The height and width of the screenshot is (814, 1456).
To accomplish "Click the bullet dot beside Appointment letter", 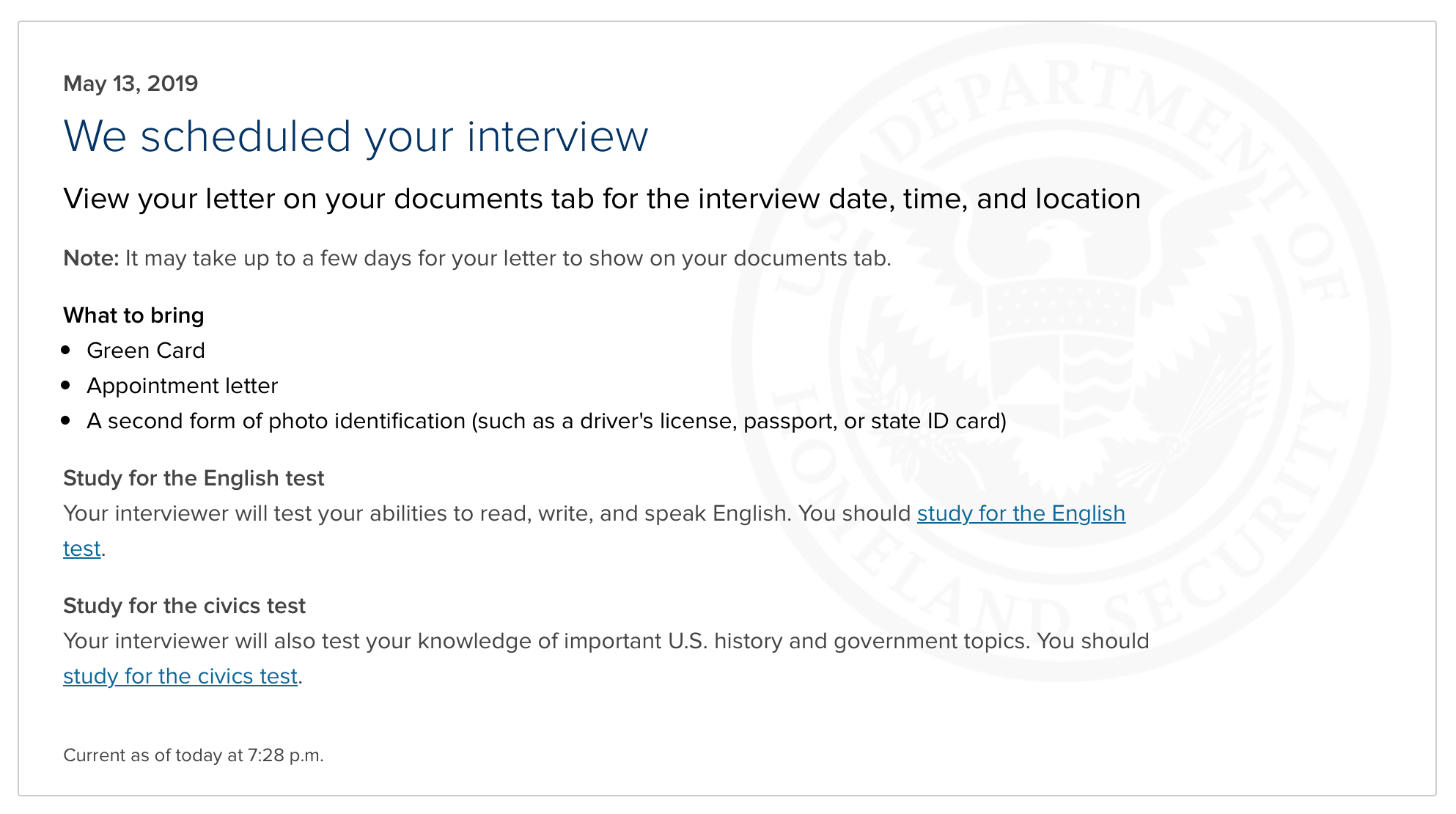I will point(66,385).
